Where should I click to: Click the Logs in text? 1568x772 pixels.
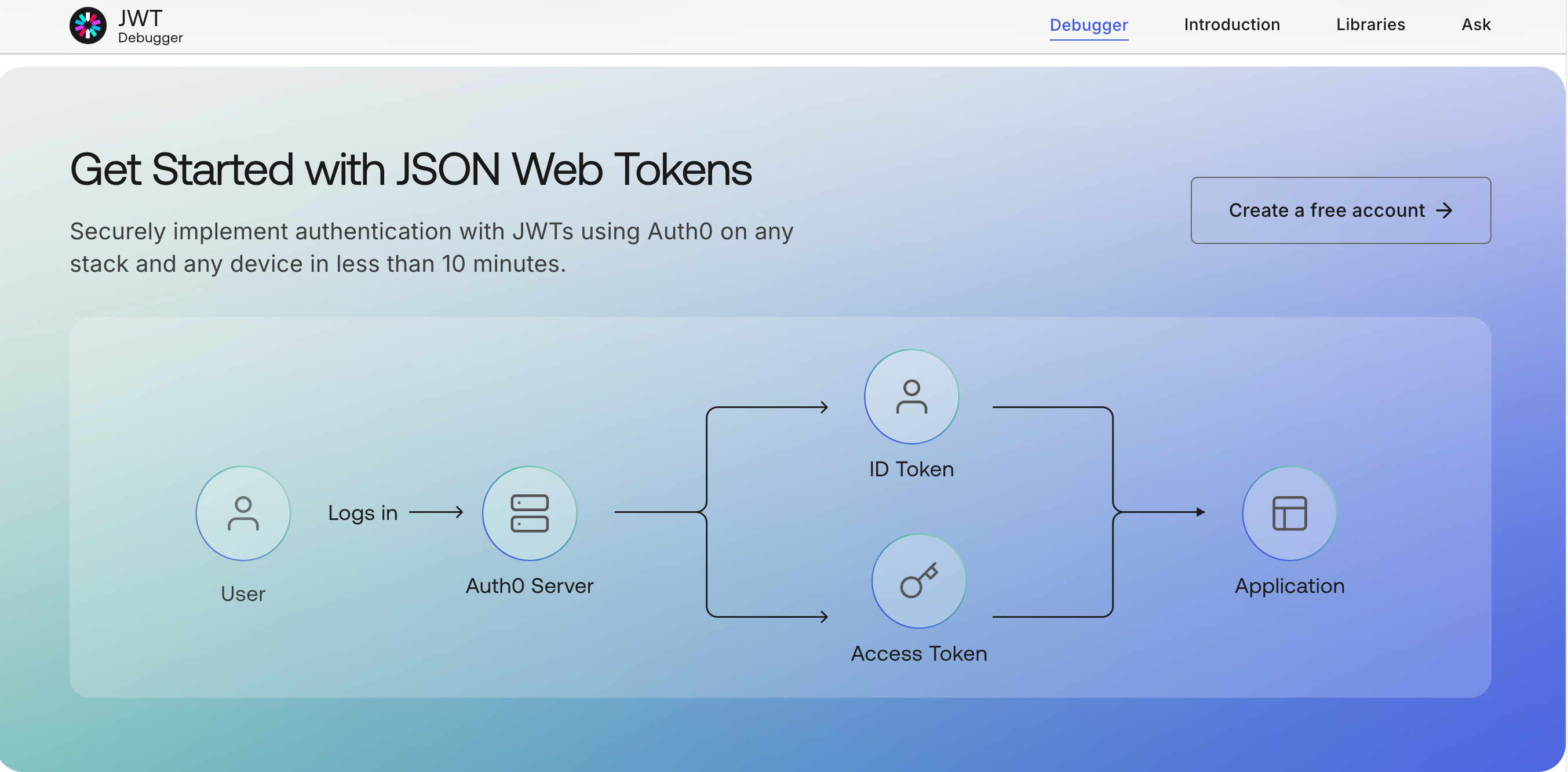pyautogui.click(x=363, y=512)
